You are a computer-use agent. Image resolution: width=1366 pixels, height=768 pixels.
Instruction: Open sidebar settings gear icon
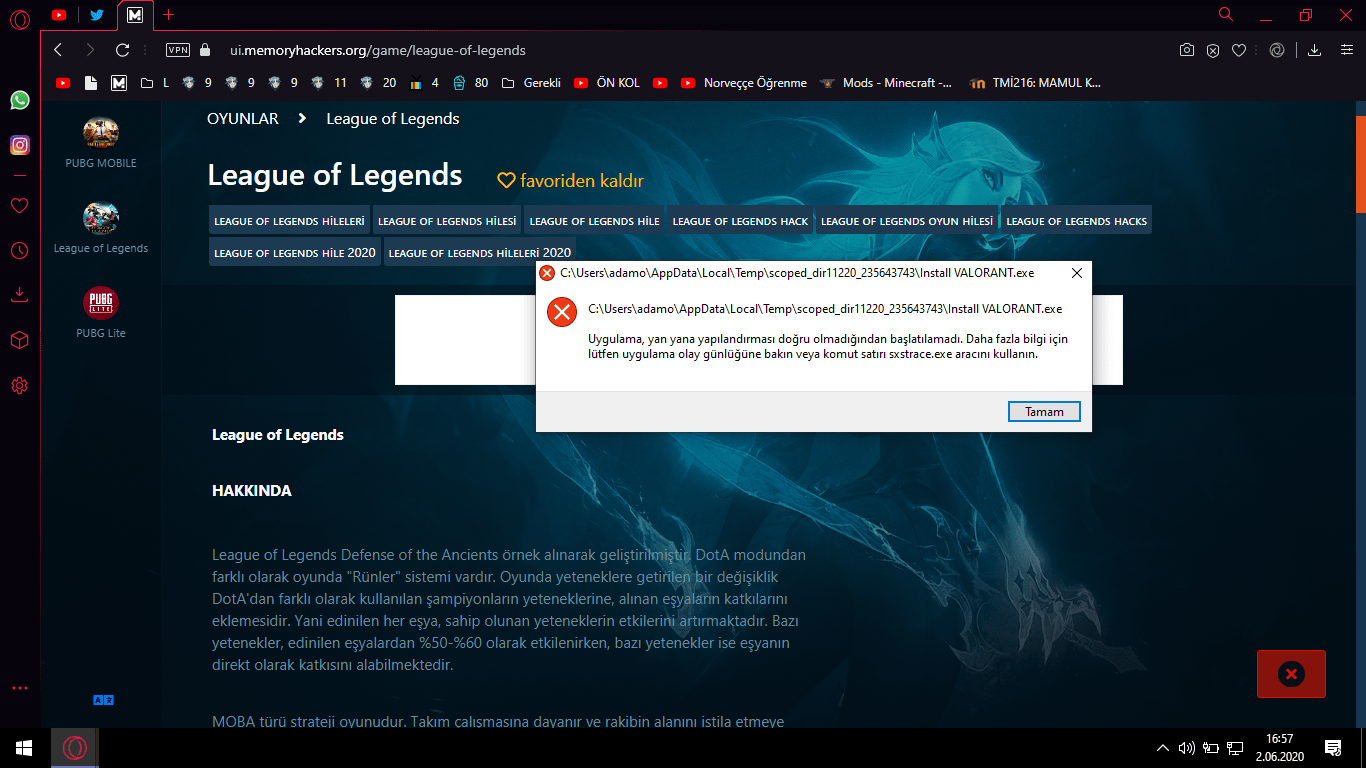19,385
